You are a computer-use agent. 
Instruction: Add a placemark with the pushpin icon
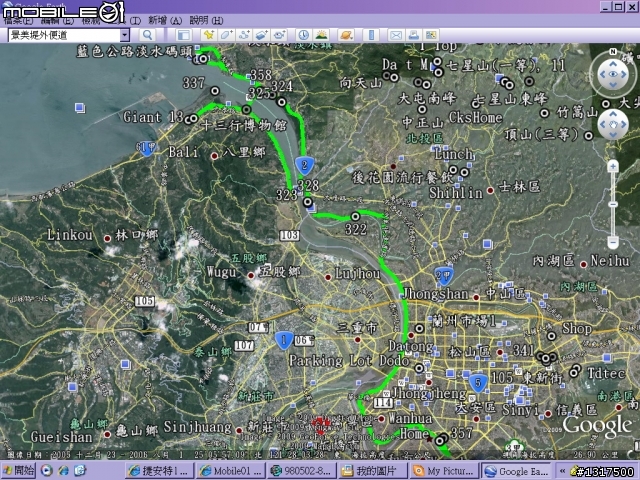[209, 35]
